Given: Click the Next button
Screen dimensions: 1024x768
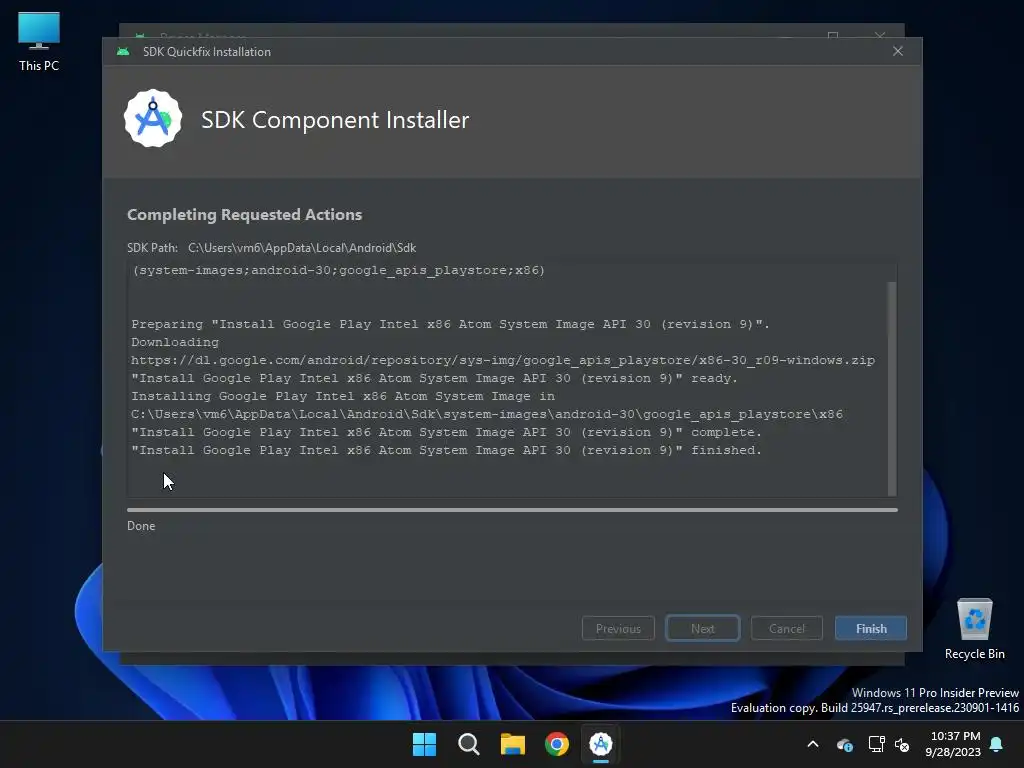Looking at the screenshot, I should [x=703, y=628].
